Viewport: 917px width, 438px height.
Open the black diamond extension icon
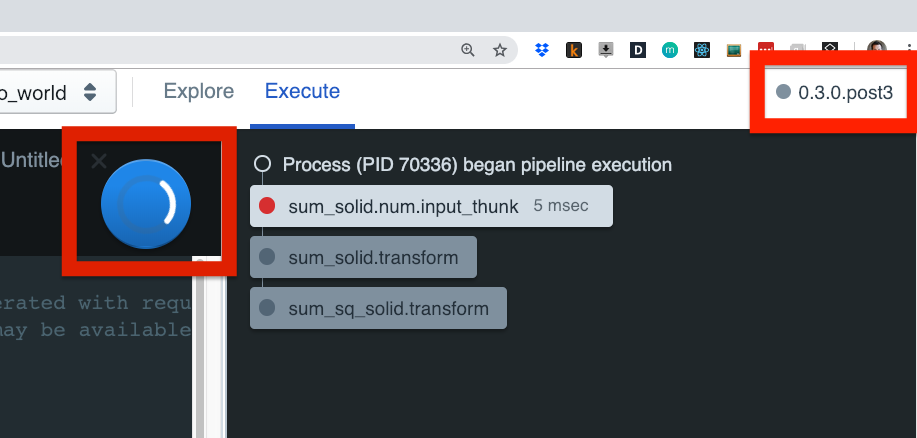pyautogui.click(x=830, y=49)
